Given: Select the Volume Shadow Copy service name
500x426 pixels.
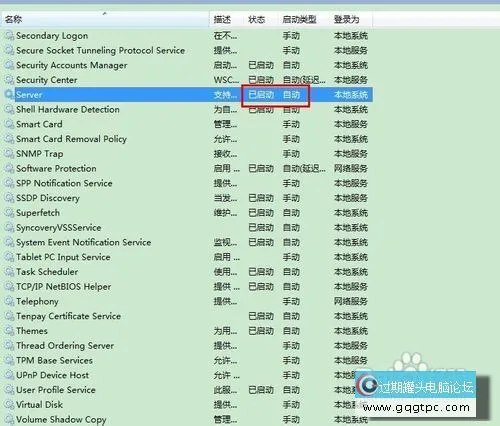Looking at the screenshot, I should 61,419.
